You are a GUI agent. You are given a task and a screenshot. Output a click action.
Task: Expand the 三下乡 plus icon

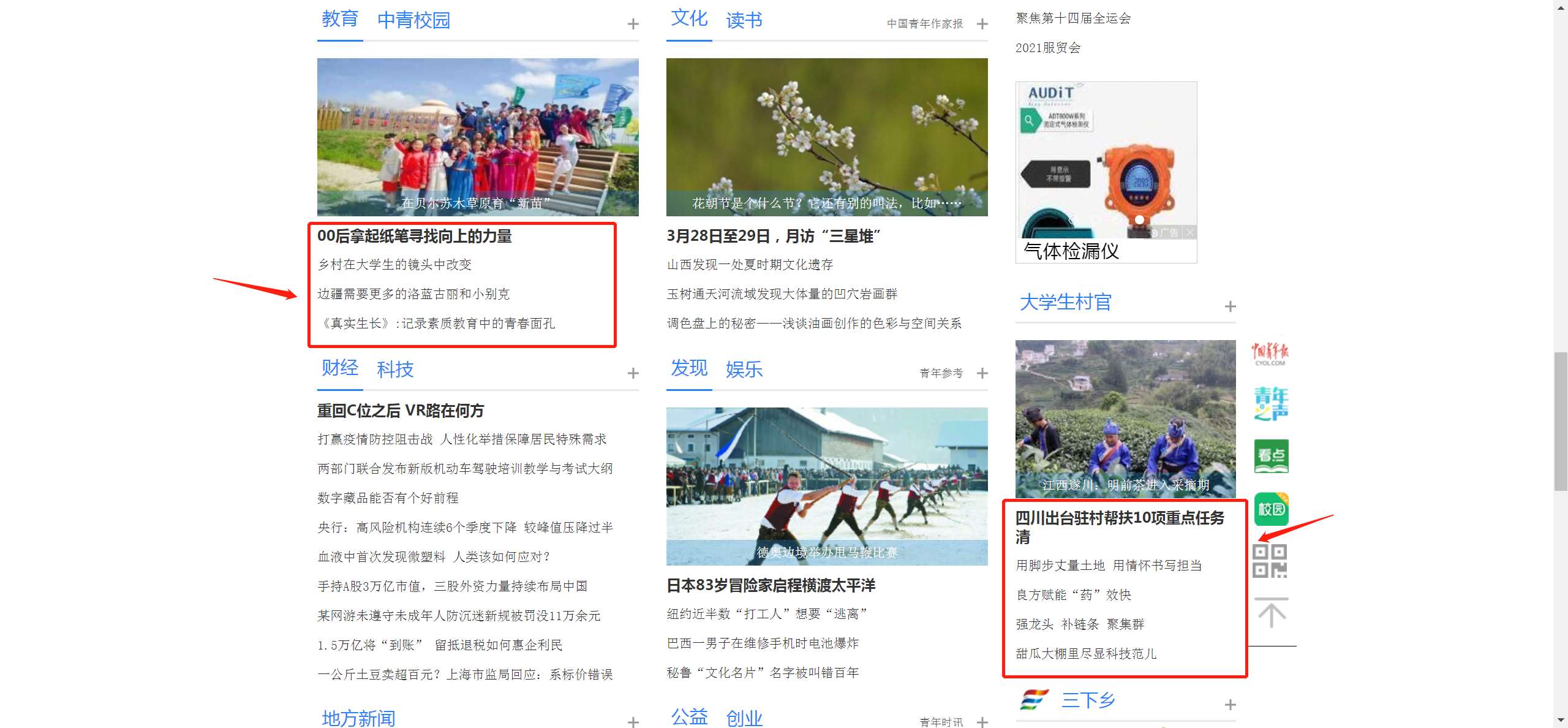(x=1230, y=705)
